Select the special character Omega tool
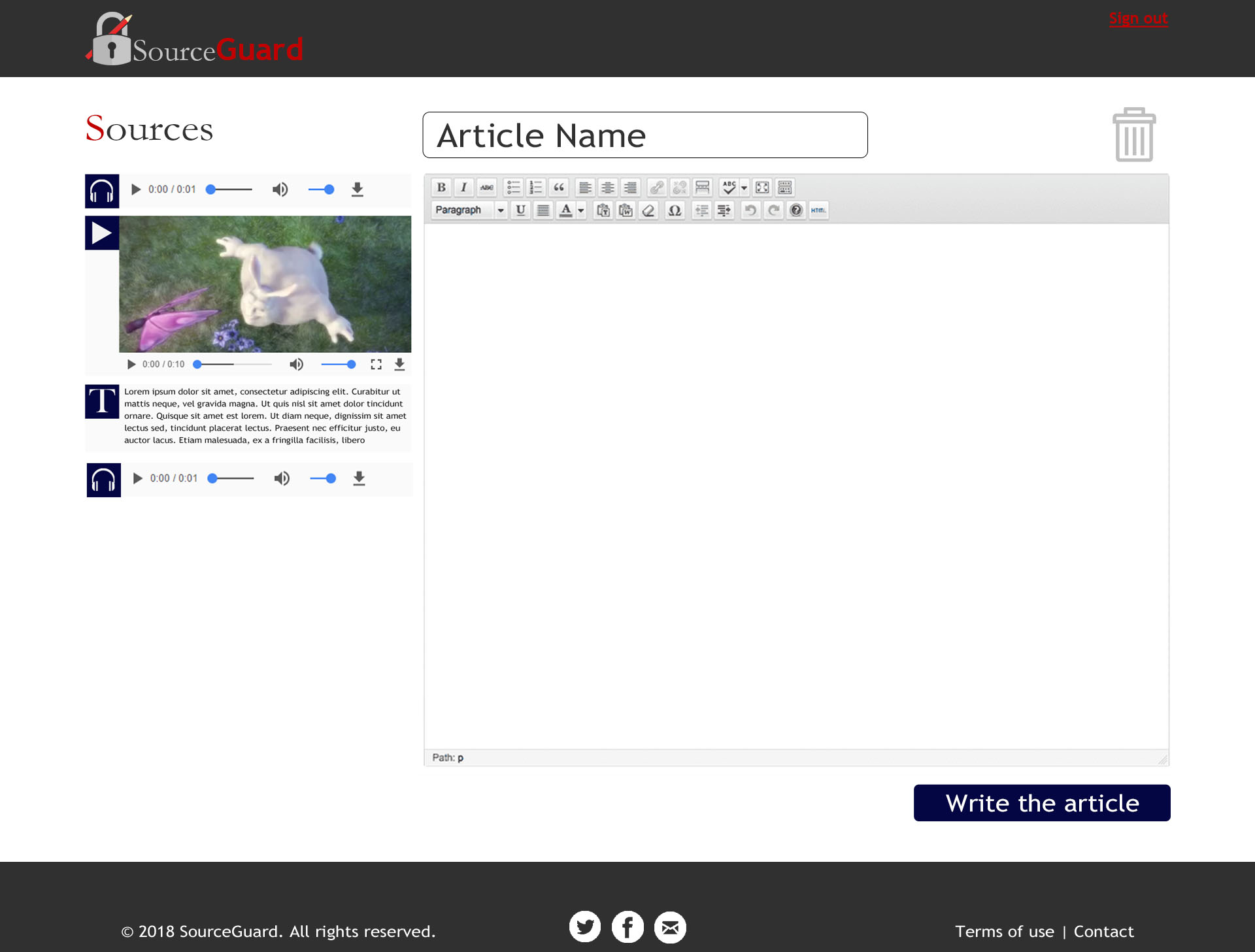 click(675, 210)
